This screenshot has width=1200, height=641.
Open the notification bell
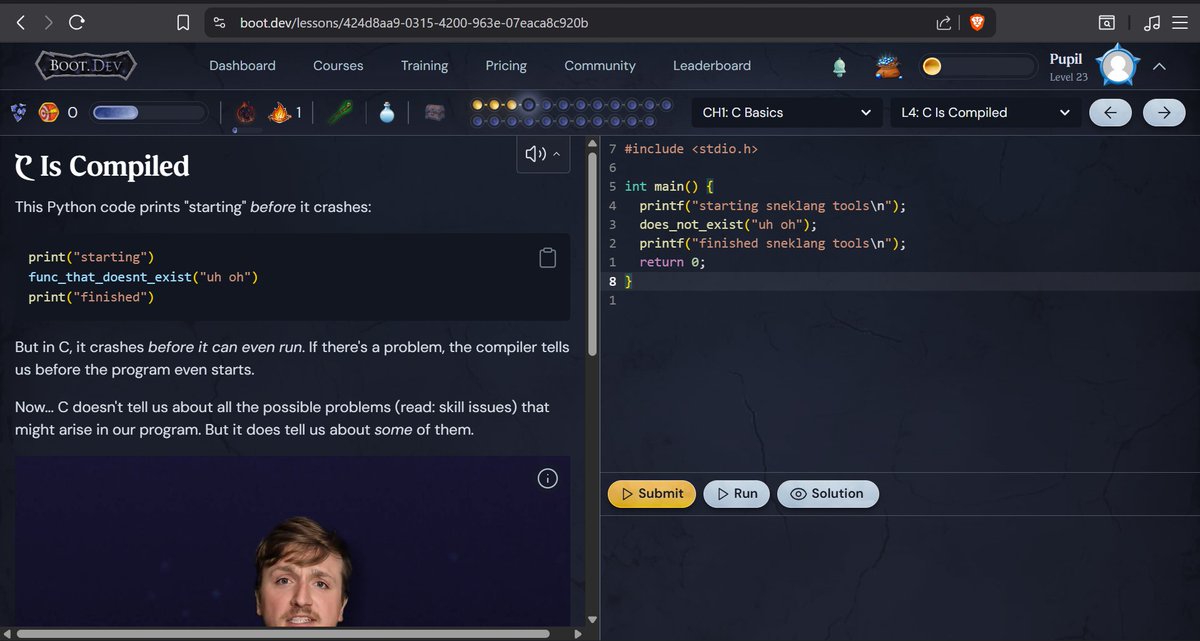click(839, 66)
